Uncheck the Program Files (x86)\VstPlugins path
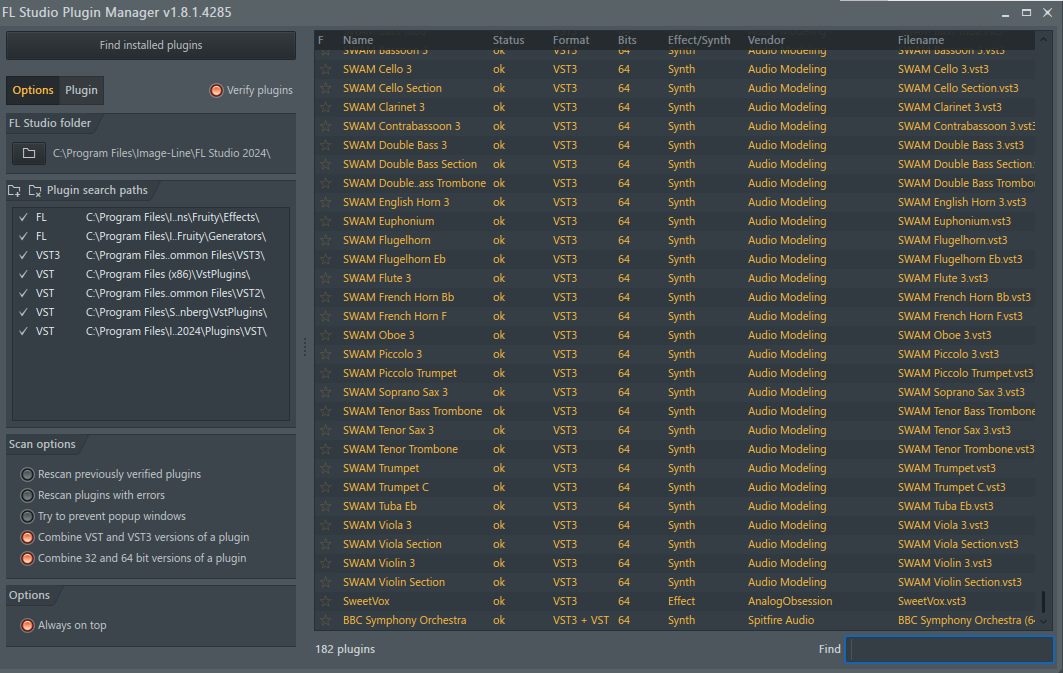 tap(24, 274)
